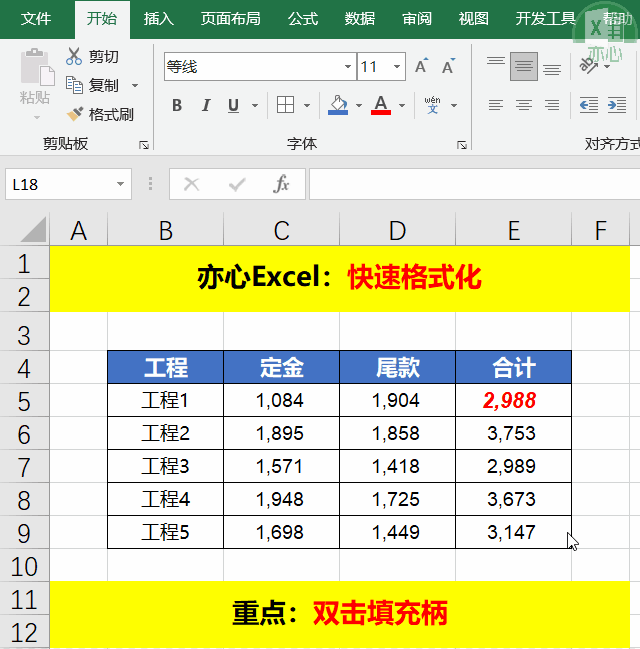This screenshot has width=640, height=649.
Task: Expand border options arrow
Action: point(307,106)
